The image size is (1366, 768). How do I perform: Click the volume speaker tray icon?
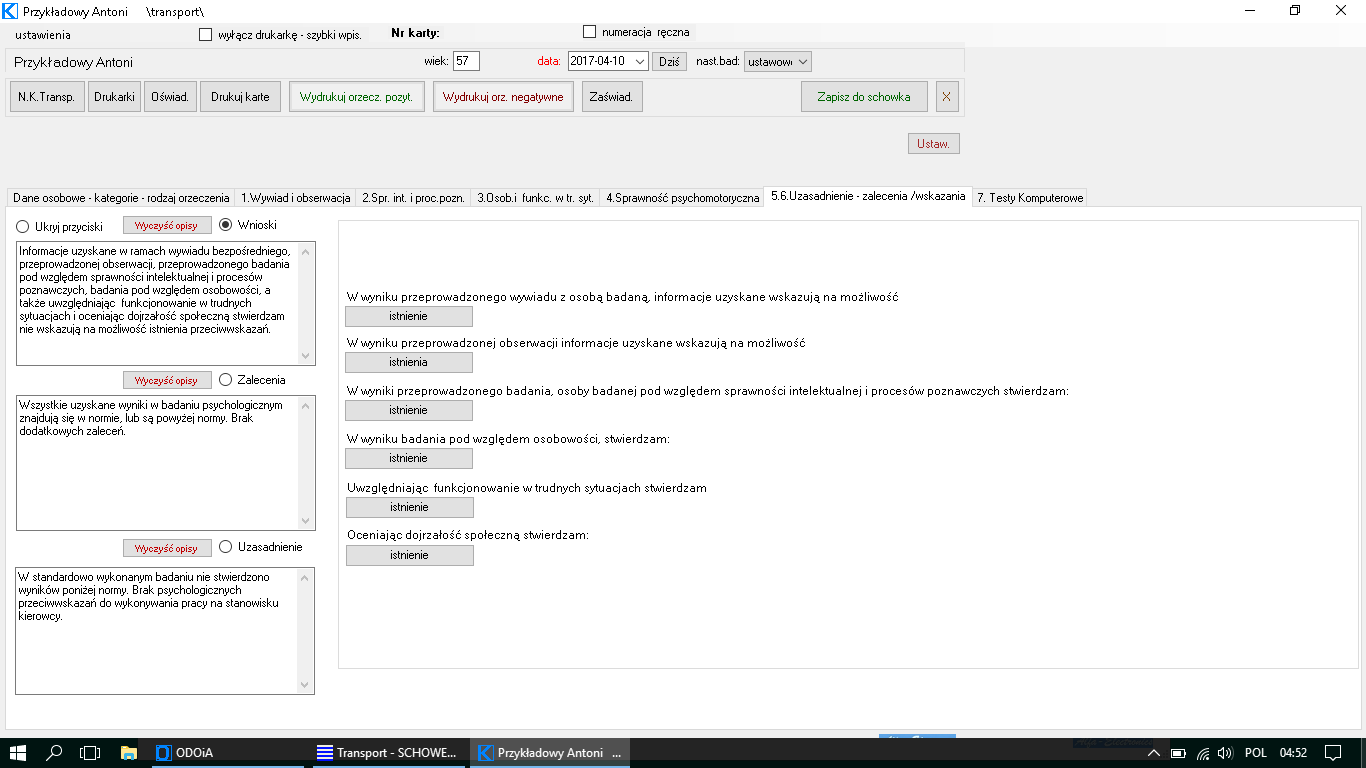pos(1226,752)
